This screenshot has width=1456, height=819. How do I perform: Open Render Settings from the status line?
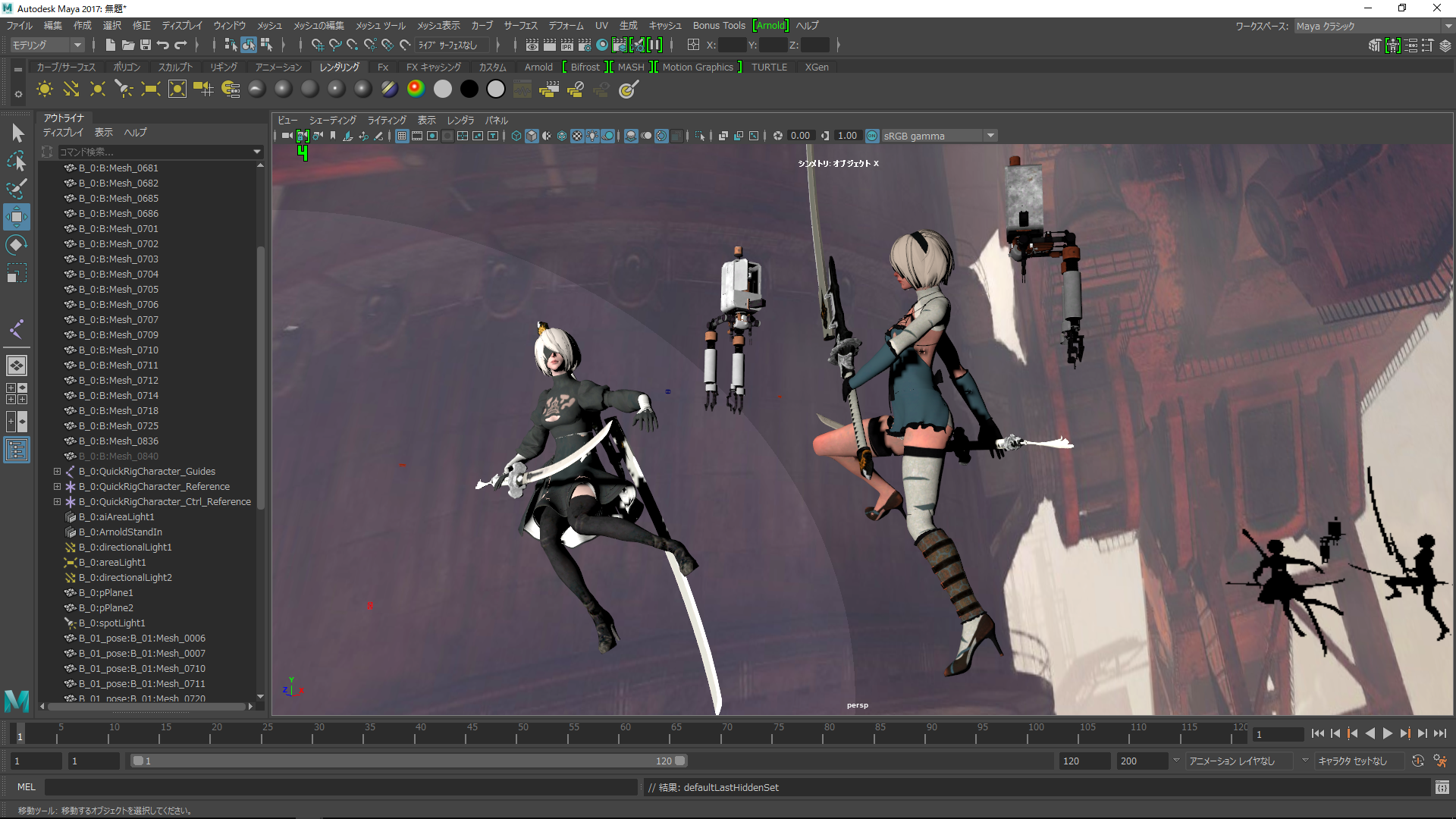[585, 45]
